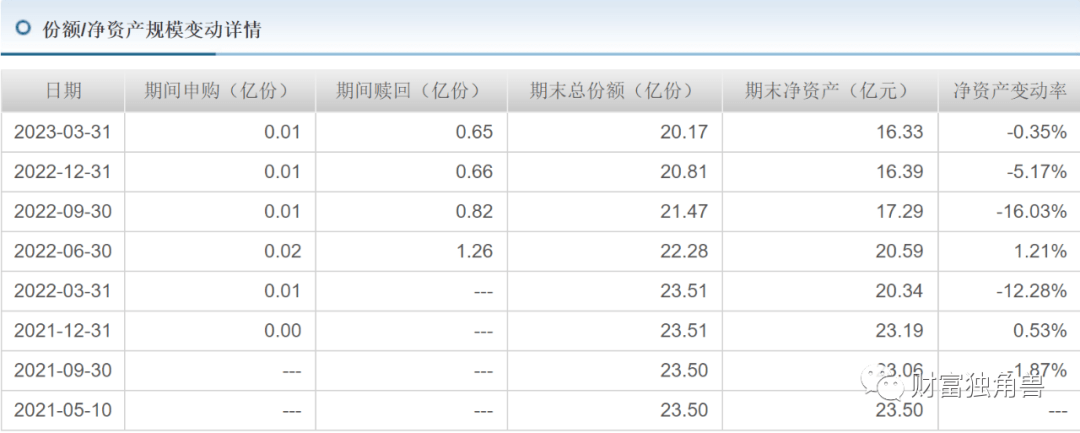1080x433 pixels.
Task: Select the 2022-12-31 date row
Action: pyautogui.click(x=62, y=172)
